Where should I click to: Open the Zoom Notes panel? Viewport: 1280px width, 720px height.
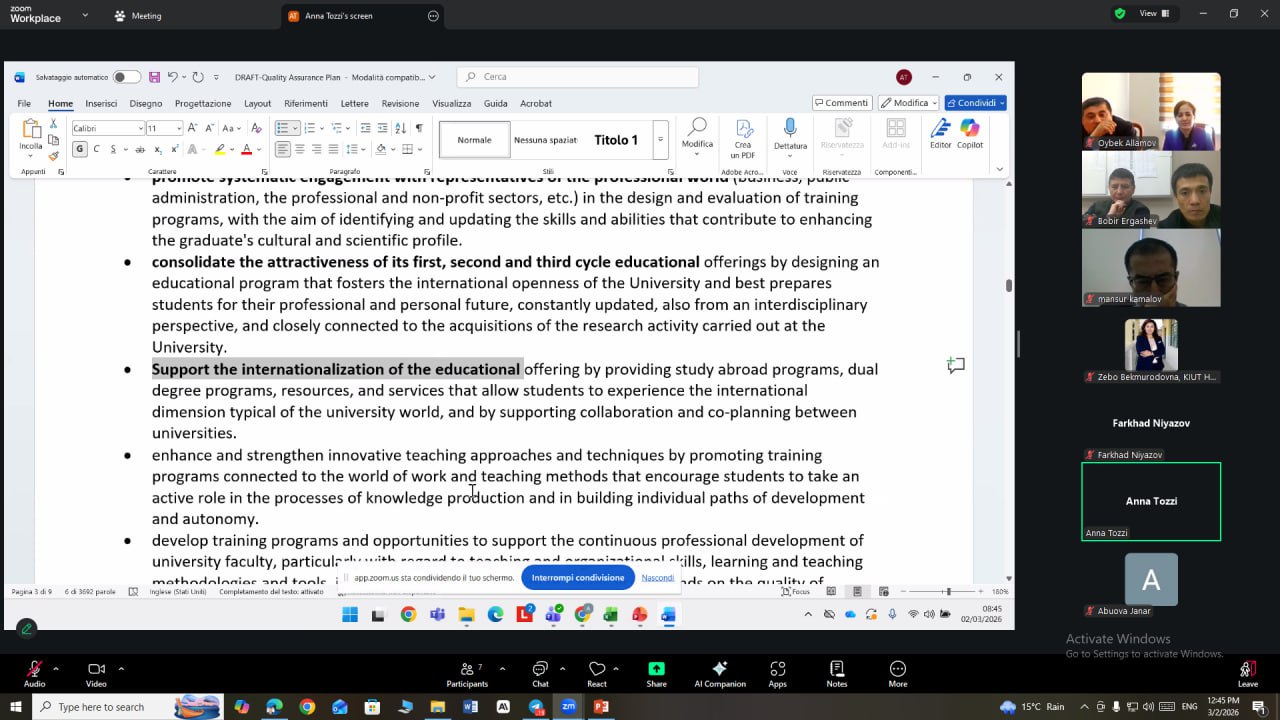(x=837, y=669)
